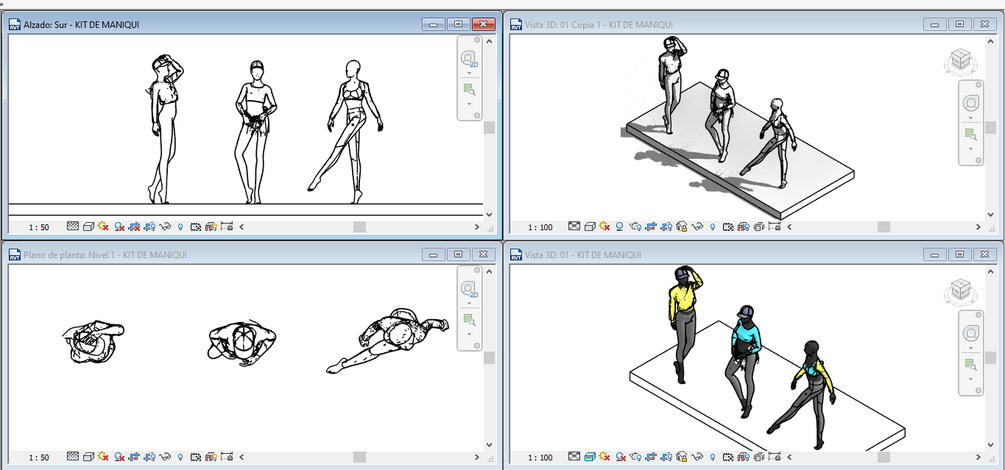
Task: Open Temporary View Properties in Alzado: Sur
Action: point(196,226)
